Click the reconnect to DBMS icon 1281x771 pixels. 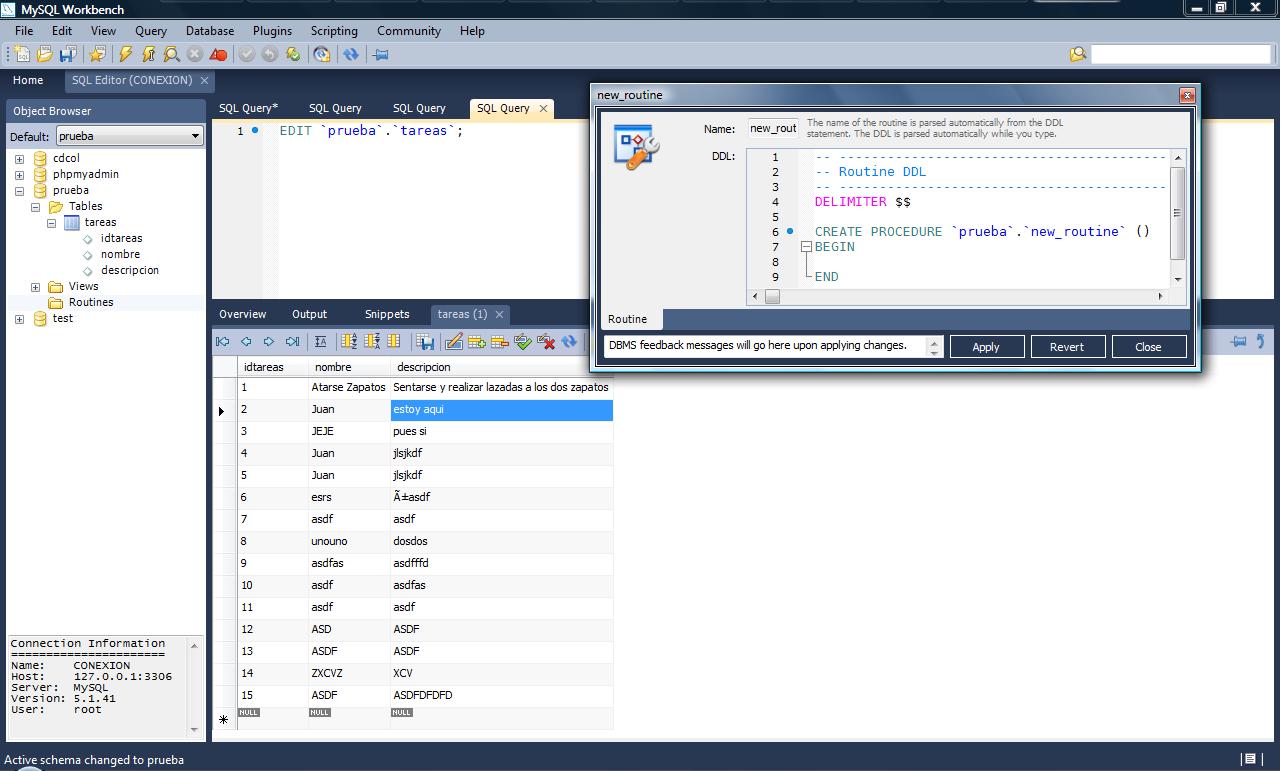(x=322, y=54)
